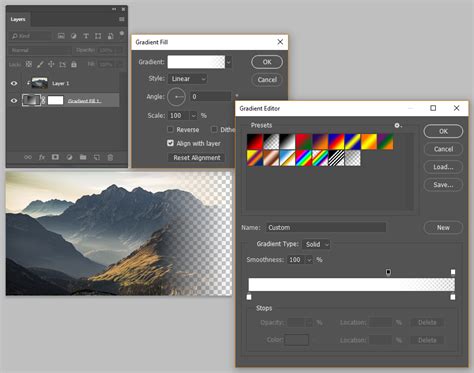Screen dimensions: 474x373
Task: Open the fx layer style icon
Action: (x=42, y=157)
